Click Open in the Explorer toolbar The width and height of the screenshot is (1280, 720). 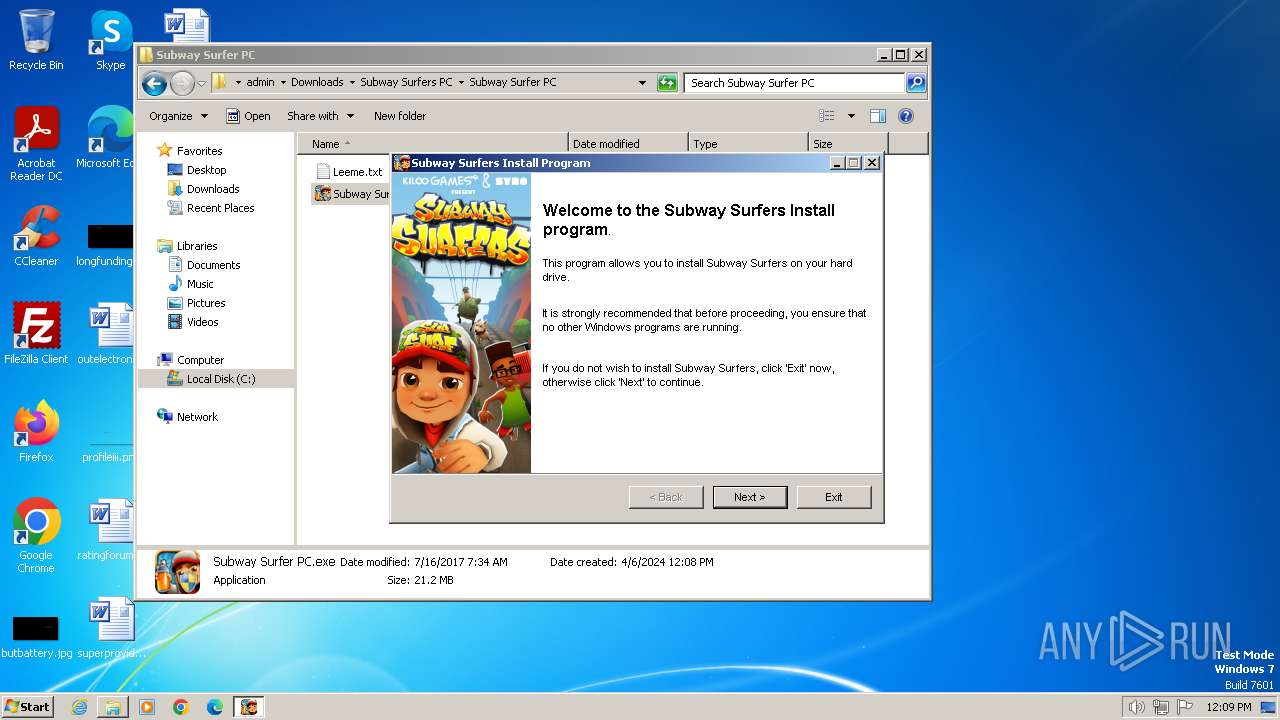click(248, 116)
